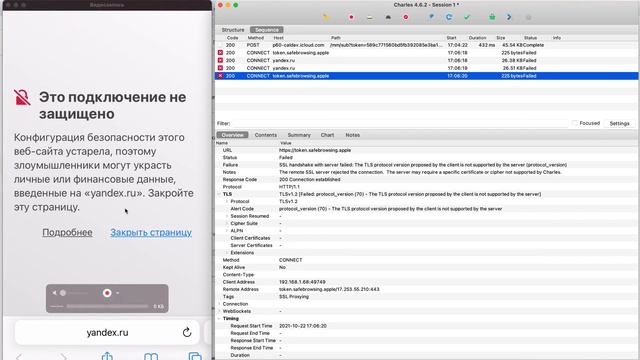Open the Contents tab
The width and height of the screenshot is (640, 360).
click(x=266, y=135)
